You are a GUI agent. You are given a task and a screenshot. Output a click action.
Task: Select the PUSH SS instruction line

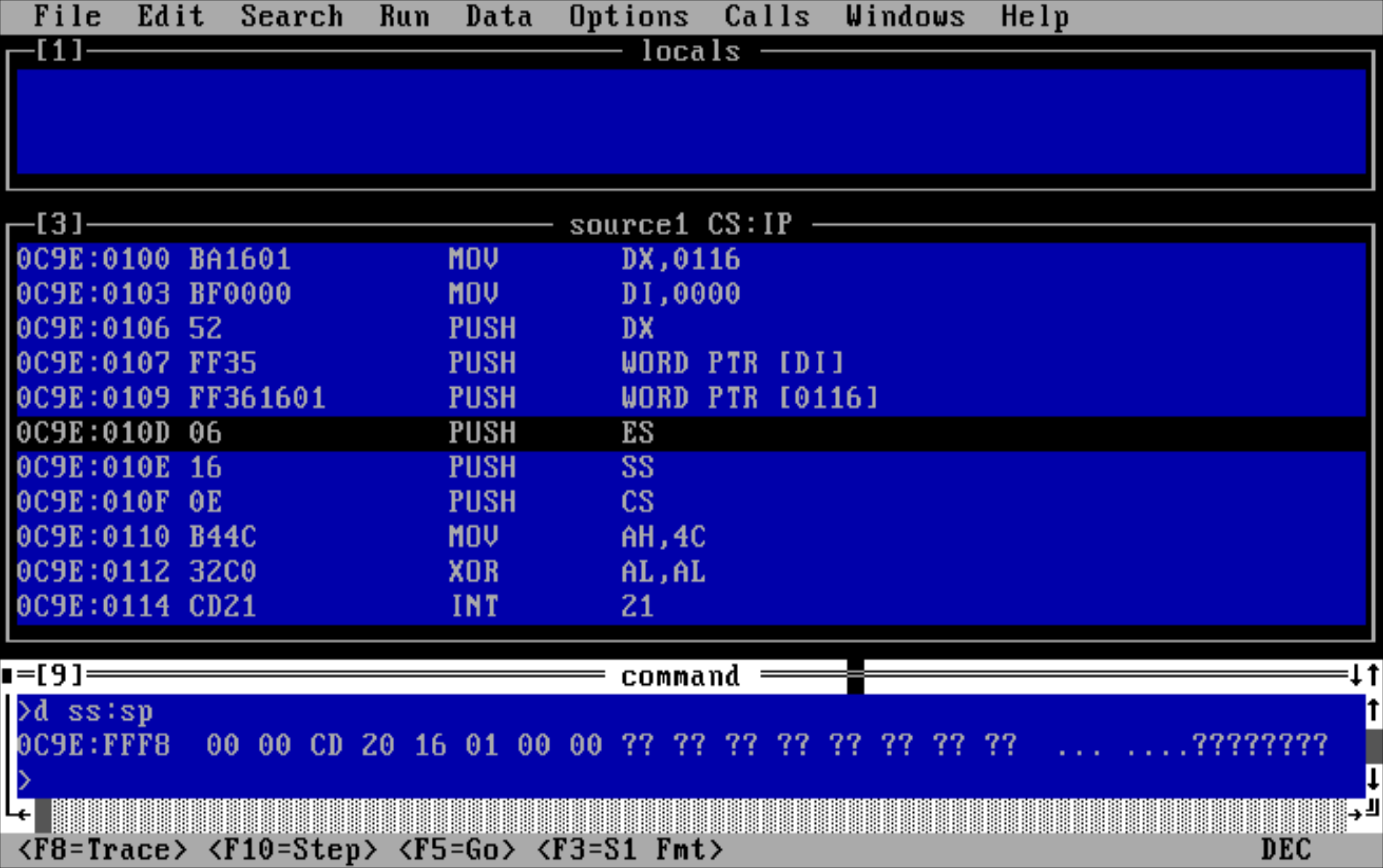[x=691, y=468]
